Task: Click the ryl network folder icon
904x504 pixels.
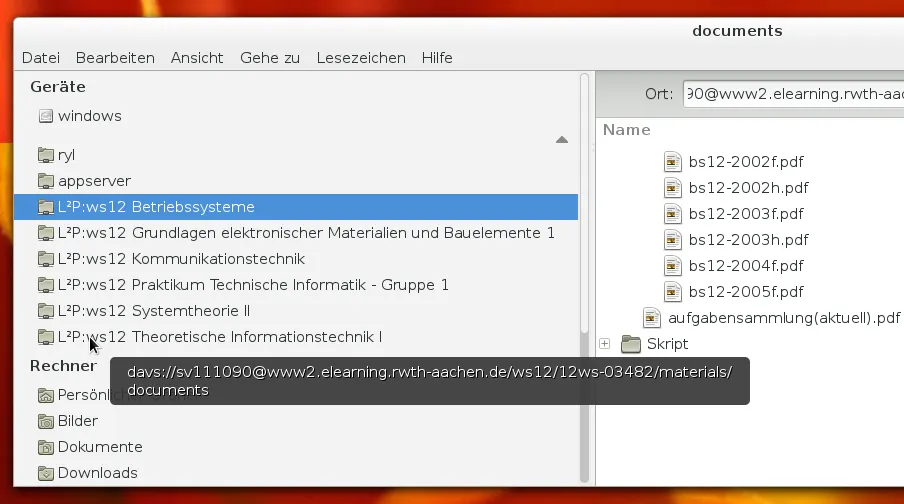Action: [46, 155]
